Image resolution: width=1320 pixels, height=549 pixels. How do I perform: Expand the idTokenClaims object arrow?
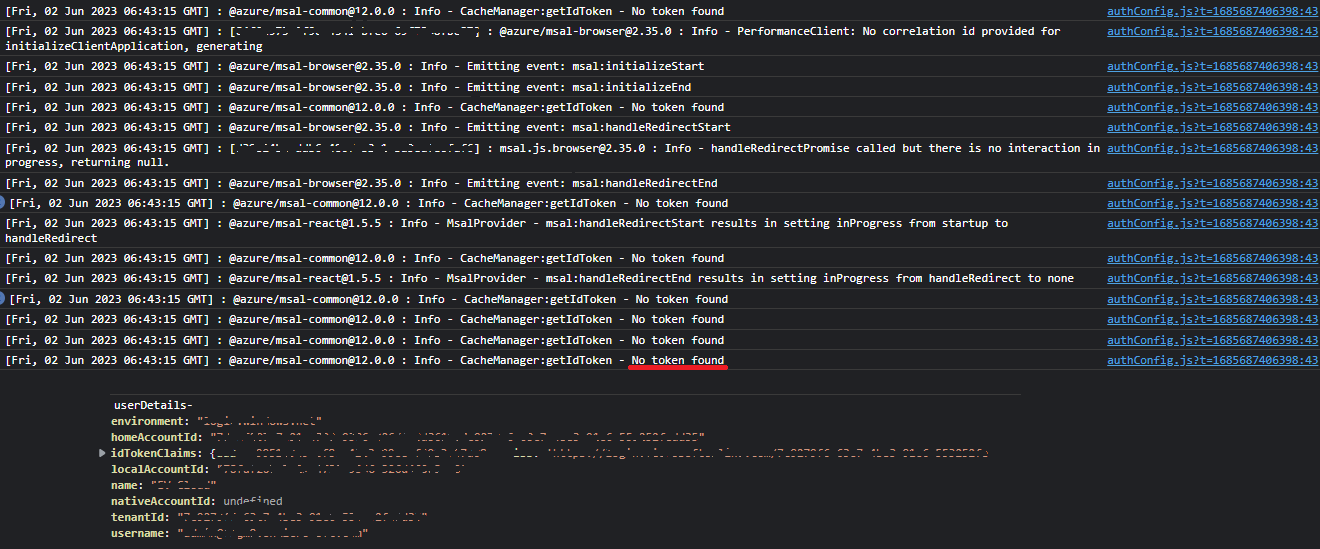coord(102,454)
